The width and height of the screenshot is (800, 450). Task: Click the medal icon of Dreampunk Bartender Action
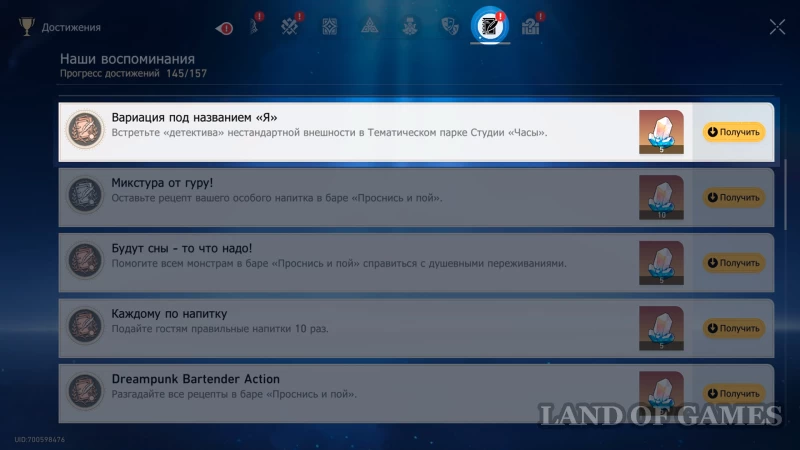(84, 392)
